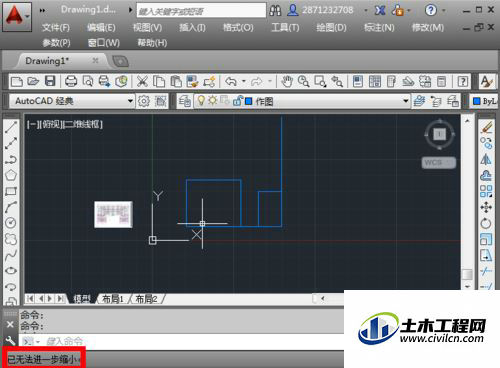
Task: Click the 作图 layer color swatch
Action: [249, 101]
